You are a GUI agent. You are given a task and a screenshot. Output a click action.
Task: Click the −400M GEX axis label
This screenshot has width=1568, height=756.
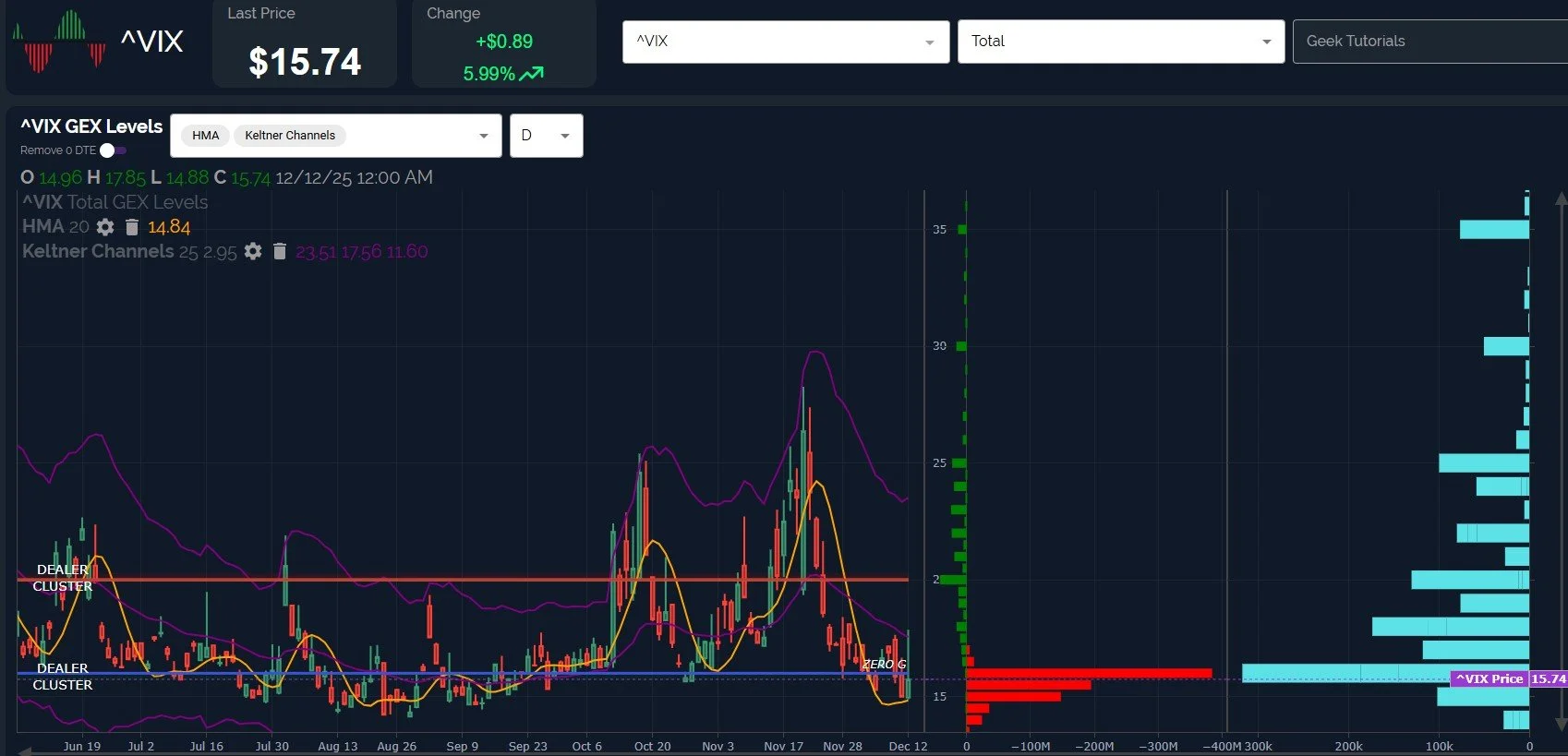(x=1222, y=746)
